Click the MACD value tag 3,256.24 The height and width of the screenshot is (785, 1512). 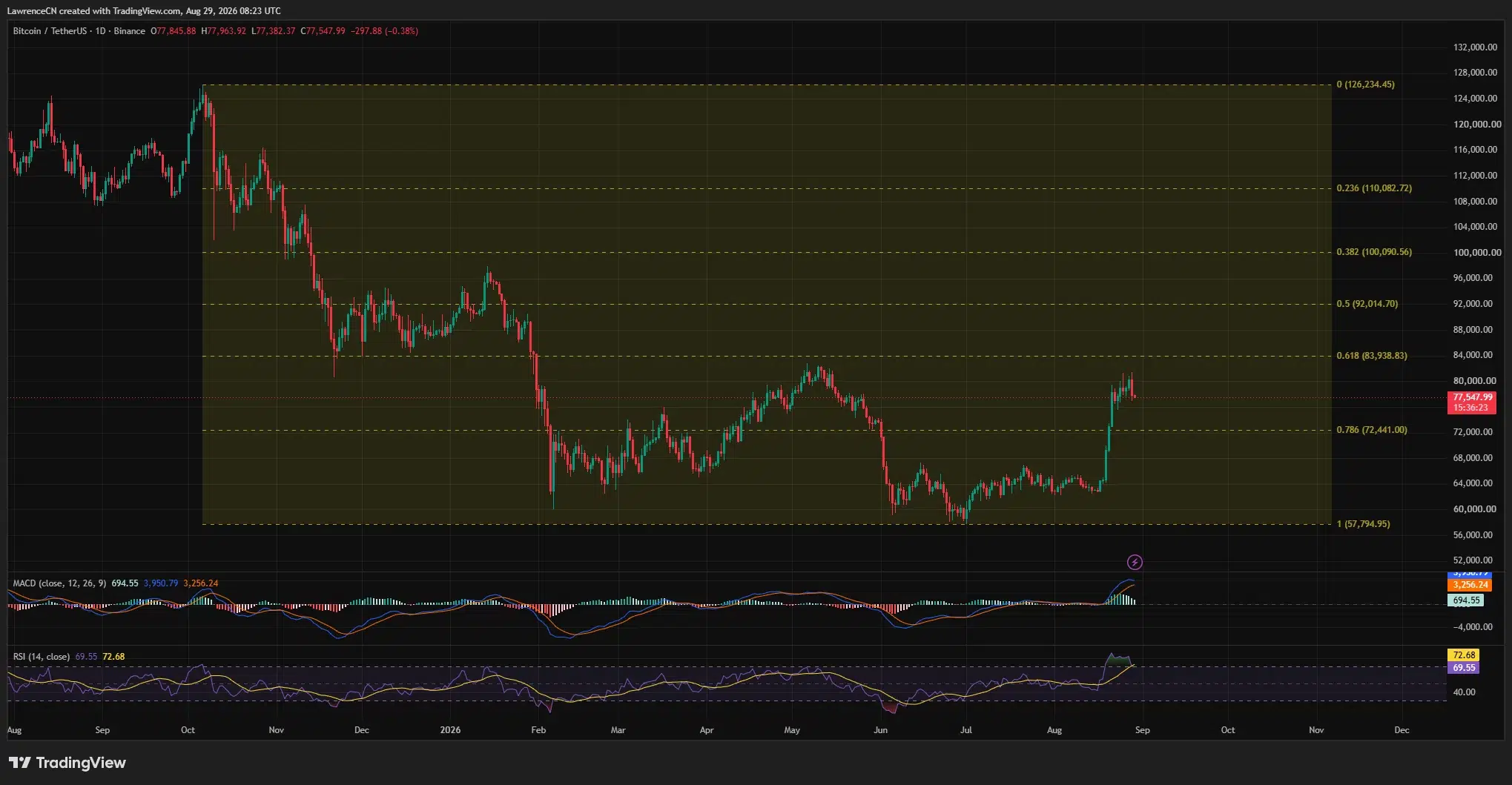point(1470,585)
